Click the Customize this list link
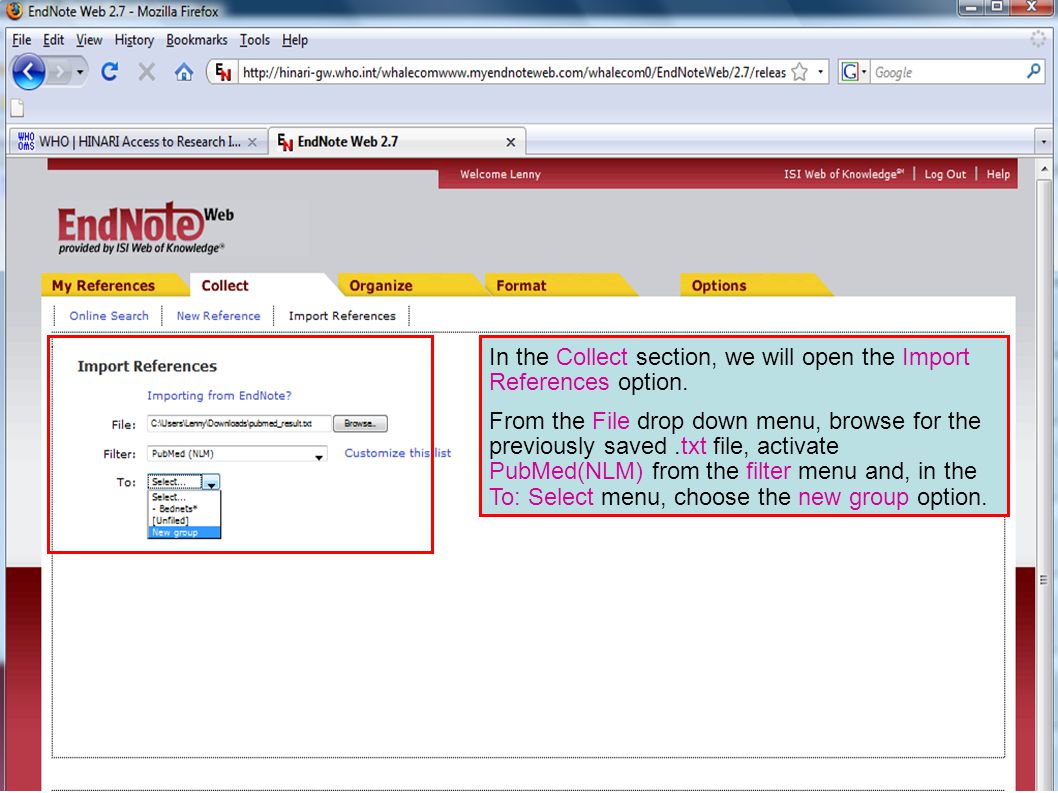This screenshot has width=1058, height=793. pyautogui.click(x=397, y=453)
